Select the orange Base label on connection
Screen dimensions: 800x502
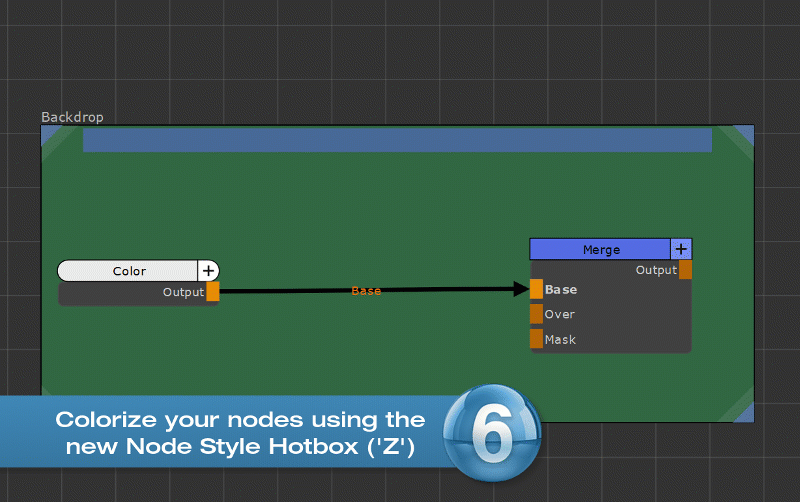pos(366,291)
